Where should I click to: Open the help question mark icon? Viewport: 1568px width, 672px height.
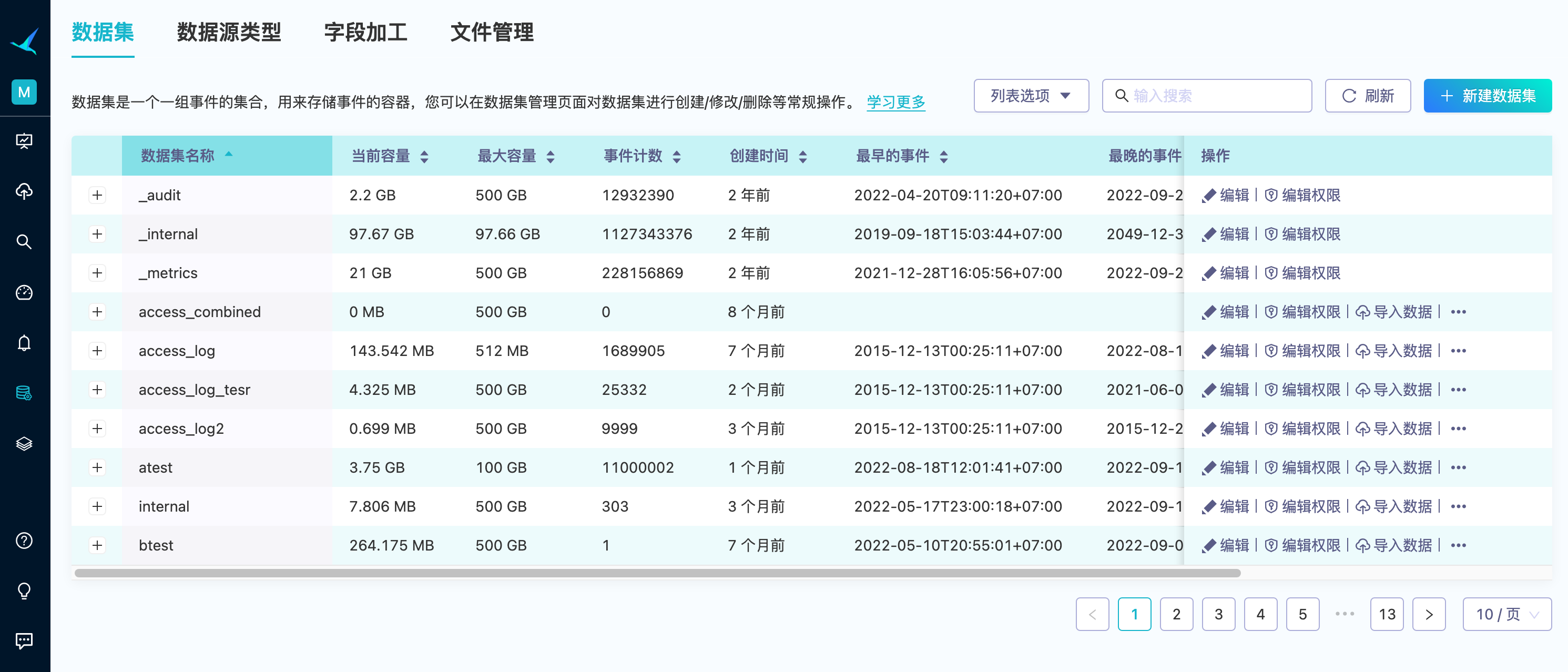[x=24, y=540]
